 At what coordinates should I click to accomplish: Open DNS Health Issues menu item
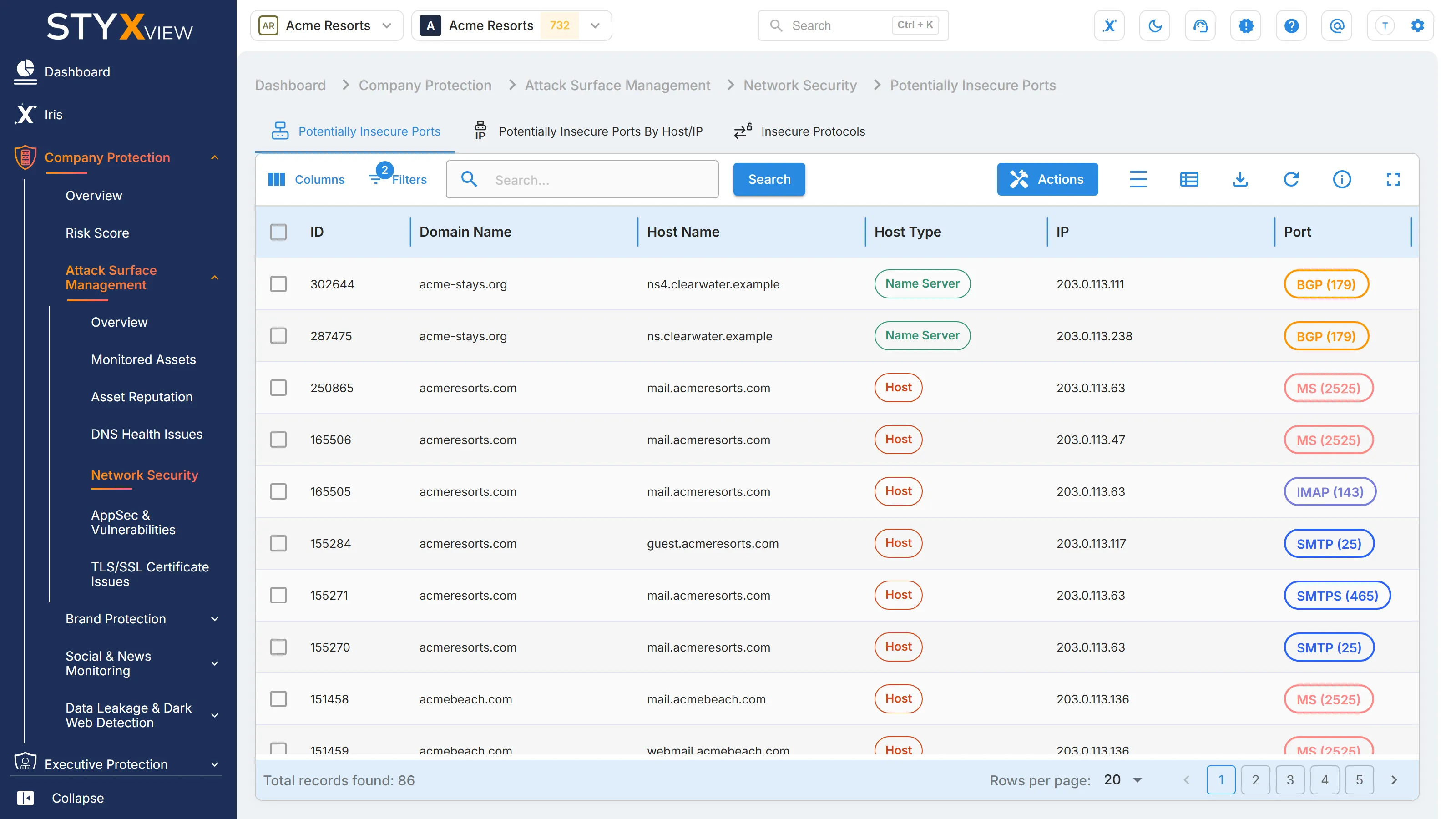147,434
